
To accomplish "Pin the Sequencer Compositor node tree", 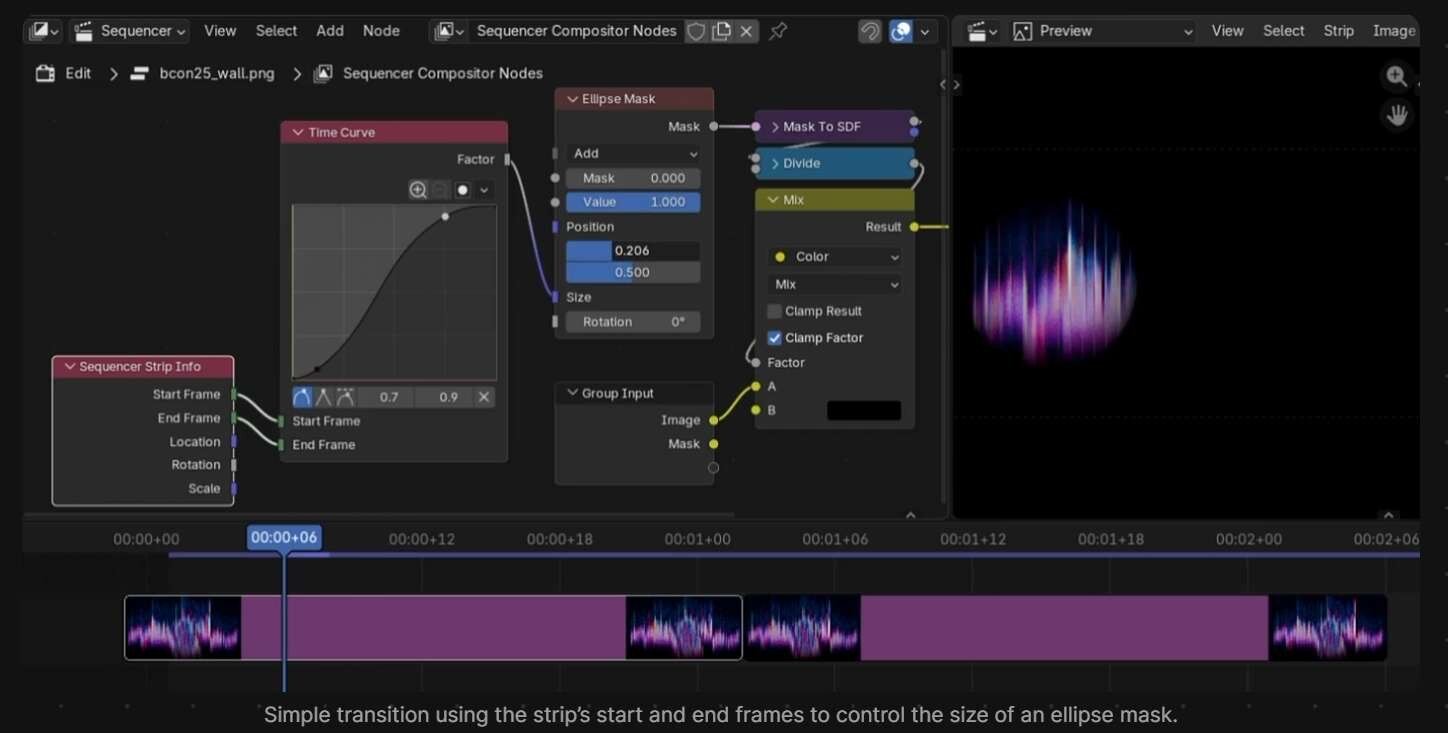I will [778, 31].
